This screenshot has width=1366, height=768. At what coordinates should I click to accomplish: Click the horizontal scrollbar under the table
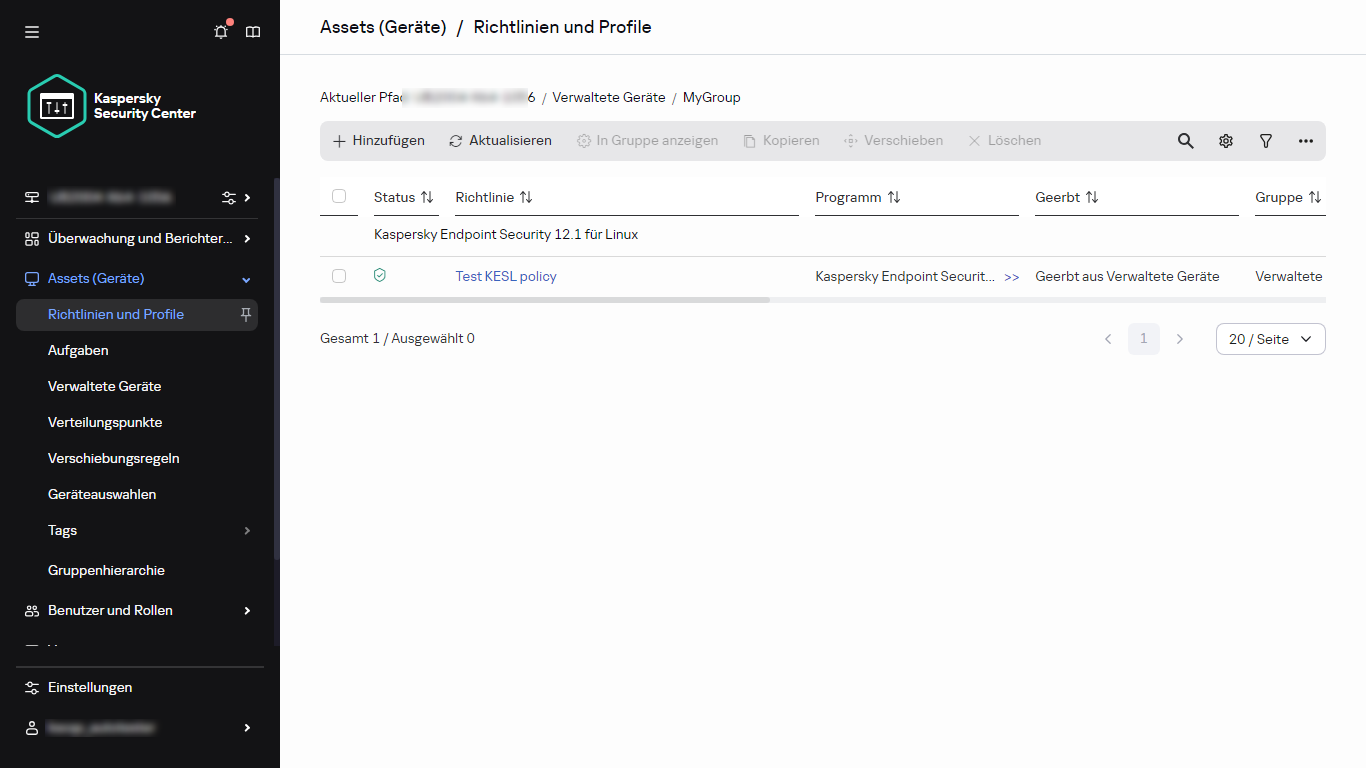pos(545,300)
